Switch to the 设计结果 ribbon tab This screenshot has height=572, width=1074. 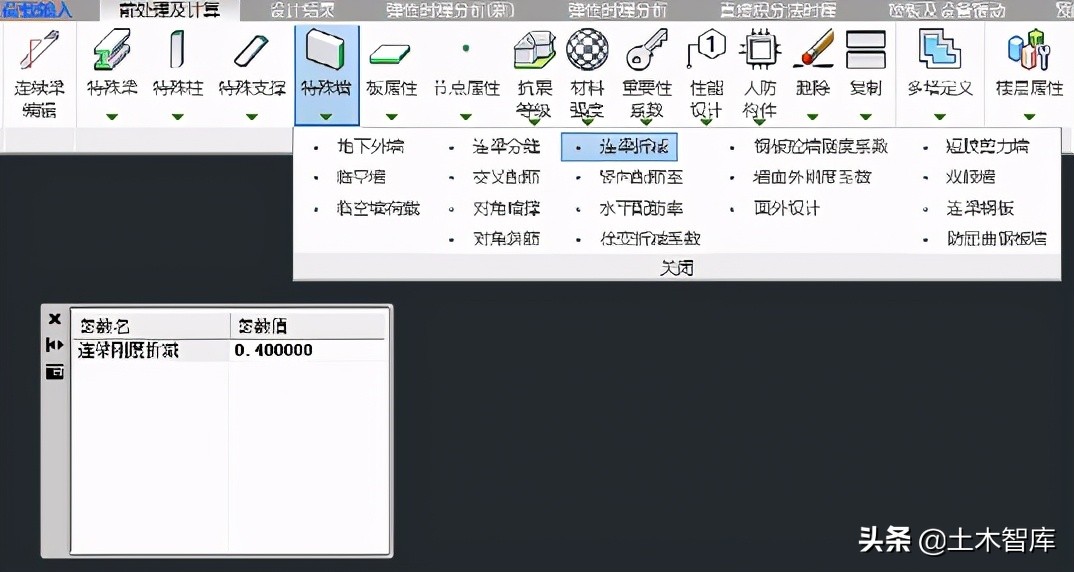tap(302, 11)
